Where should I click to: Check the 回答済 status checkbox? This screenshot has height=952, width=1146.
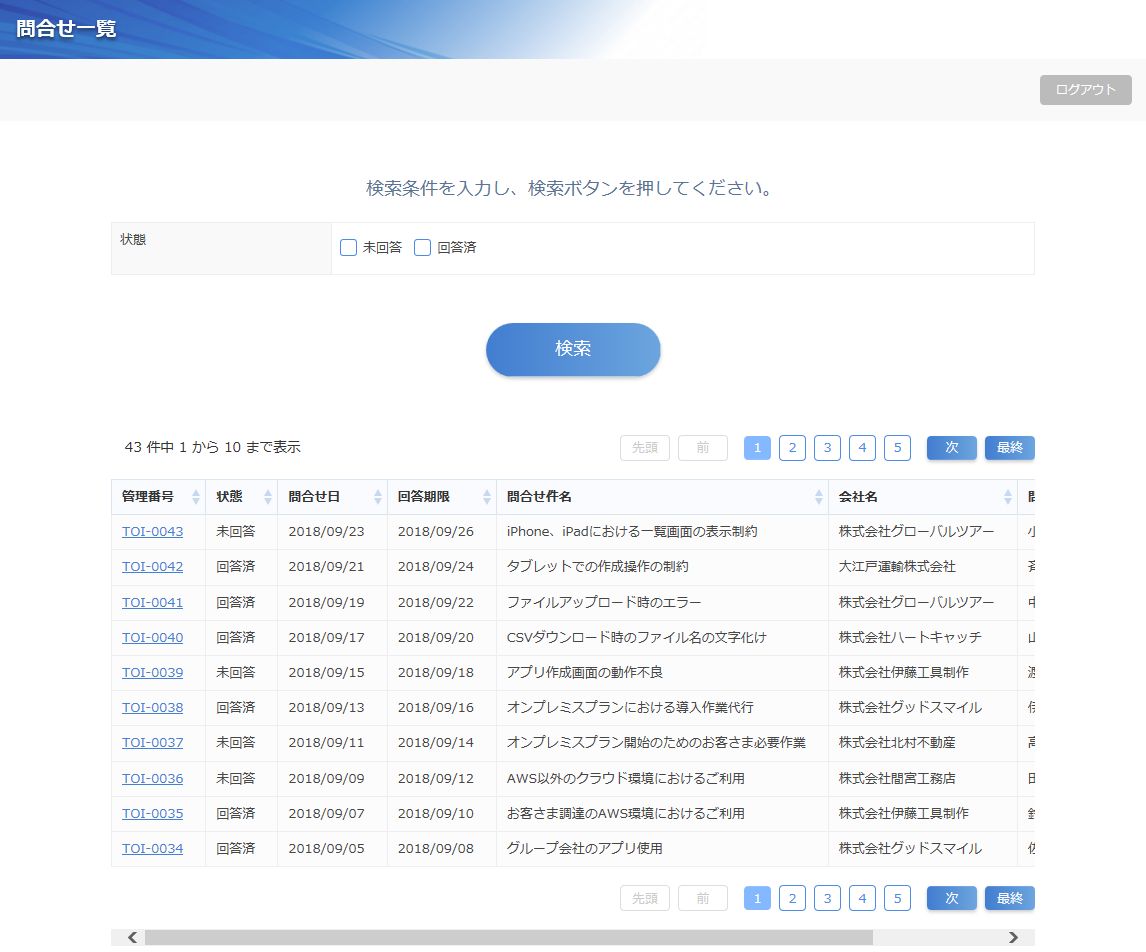[x=423, y=248]
